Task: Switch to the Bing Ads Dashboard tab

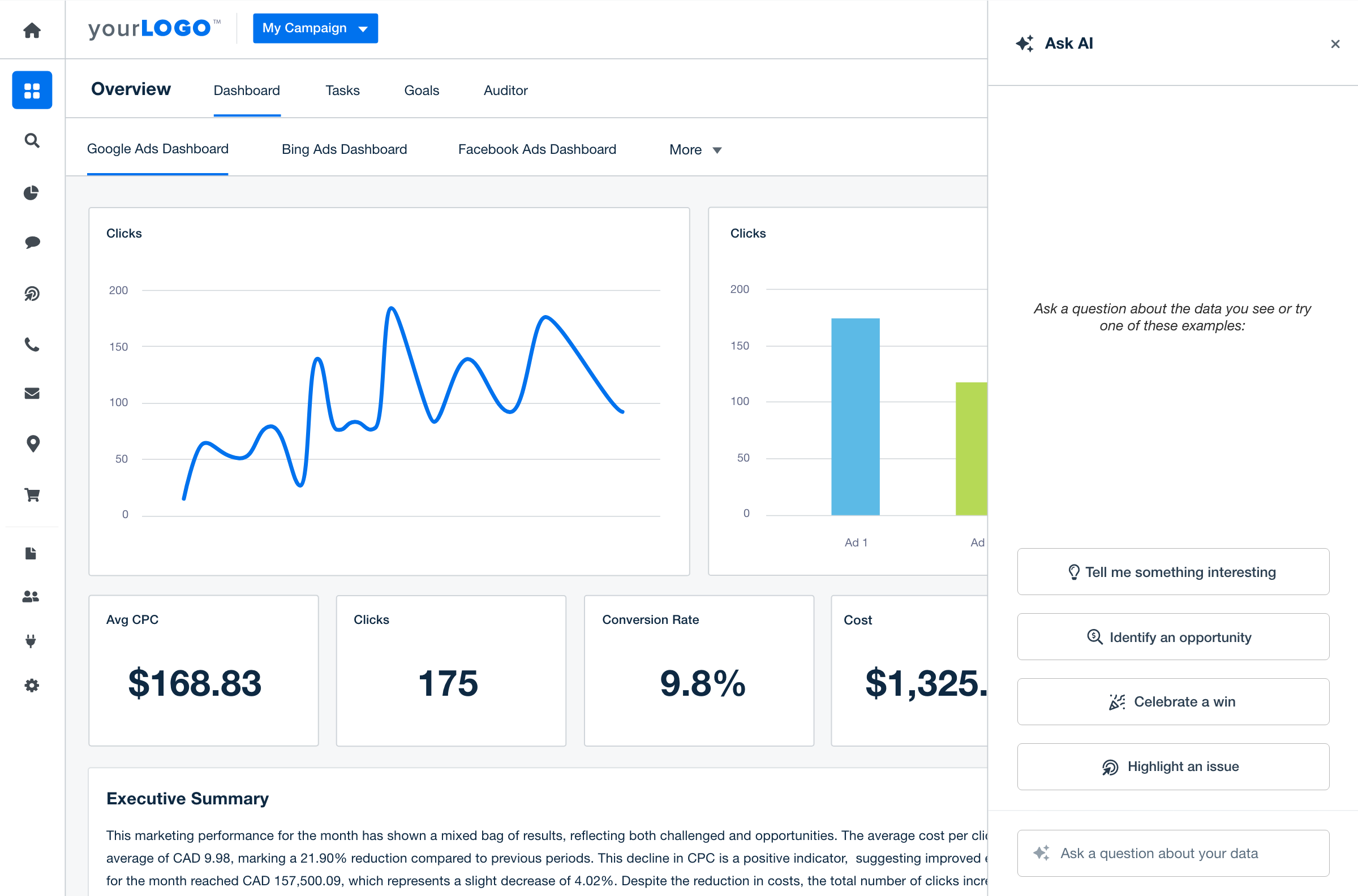Action: coord(343,150)
